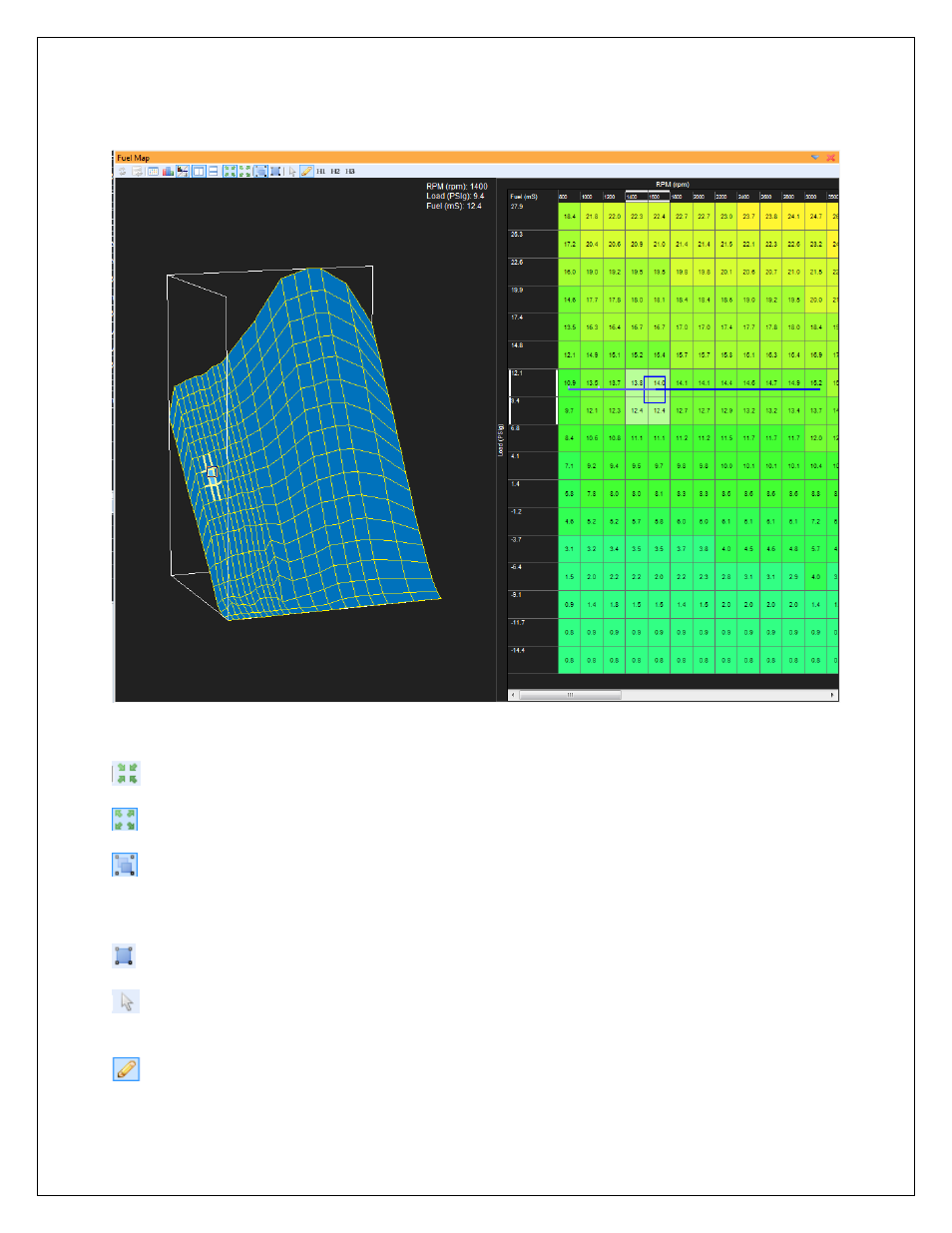Select the 800 RPM column header
Viewport: 952px width, 1233px height.
point(569,197)
